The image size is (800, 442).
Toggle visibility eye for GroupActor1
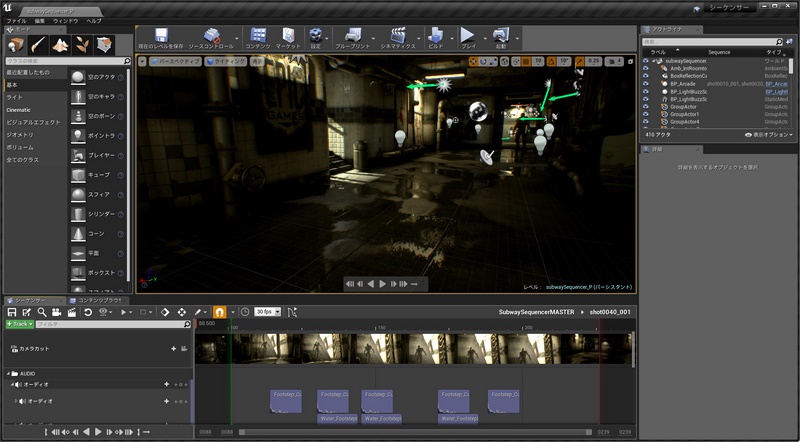tap(646, 114)
